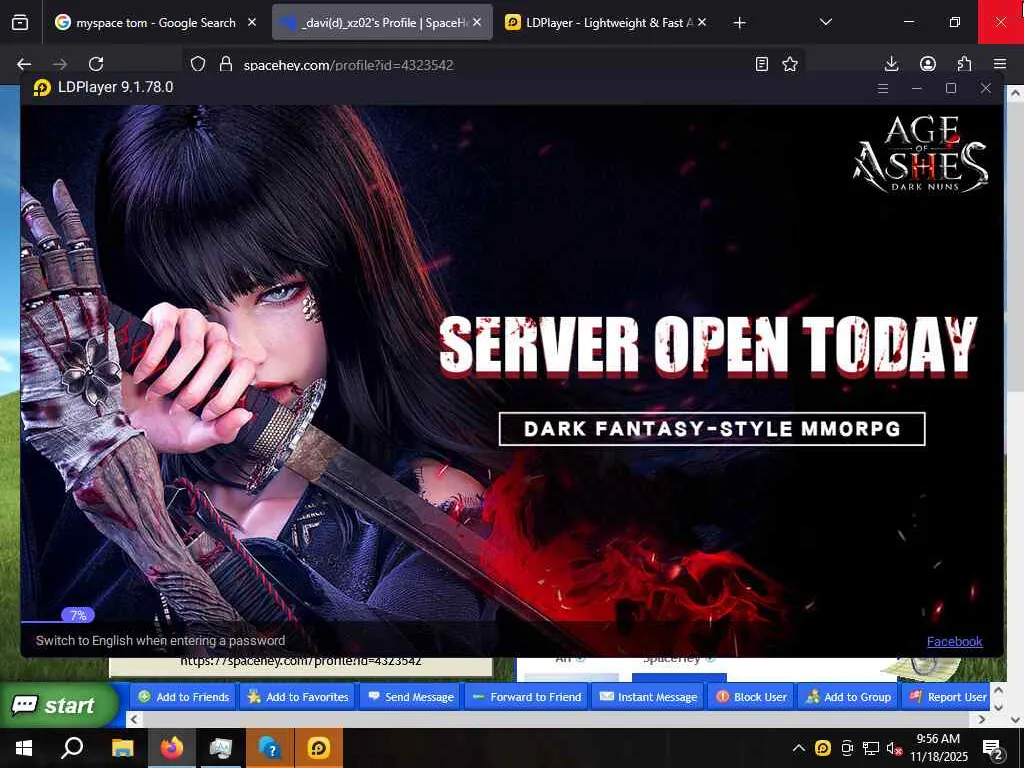Click Add to Friends link
Image resolution: width=1024 pixels, height=768 pixels.
[x=184, y=697]
